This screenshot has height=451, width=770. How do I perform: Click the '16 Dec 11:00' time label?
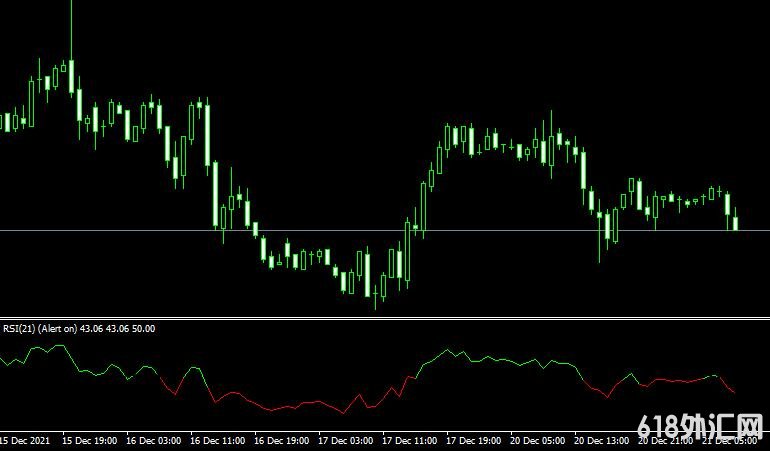(218, 441)
